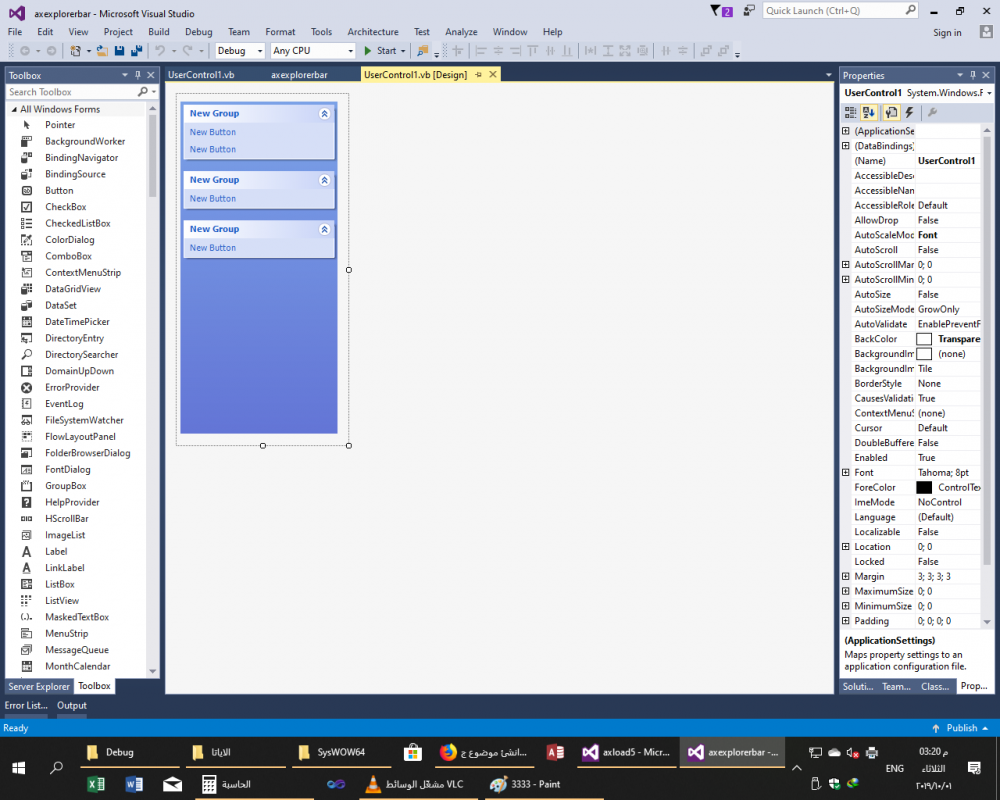Image resolution: width=1000 pixels, height=800 pixels.
Task: Expand the (ApplicationSettings) property node
Action: pyautogui.click(x=846, y=131)
